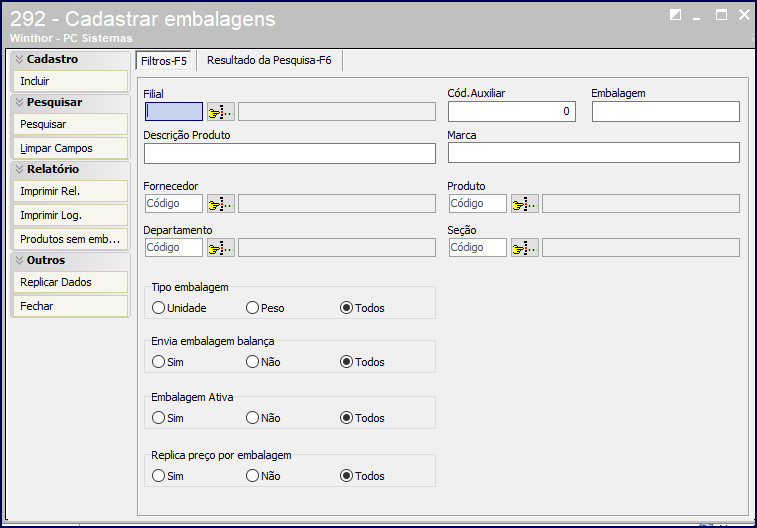Collapse the Relatório sidebar section

point(19,169)
